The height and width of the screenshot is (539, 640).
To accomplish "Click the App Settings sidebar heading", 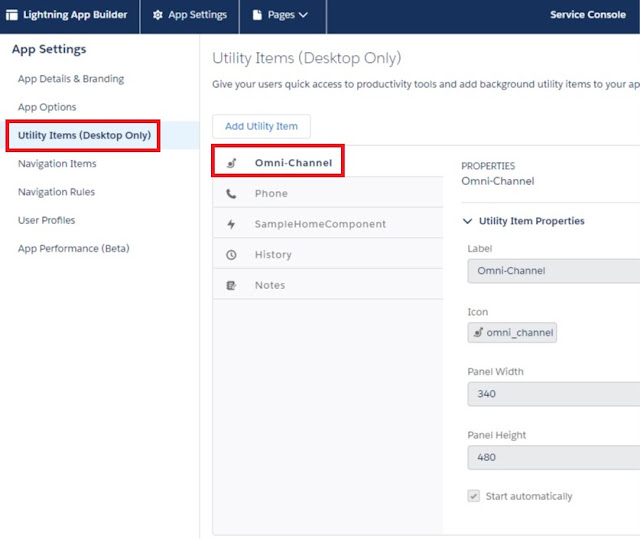I will (x=49, y=49).
